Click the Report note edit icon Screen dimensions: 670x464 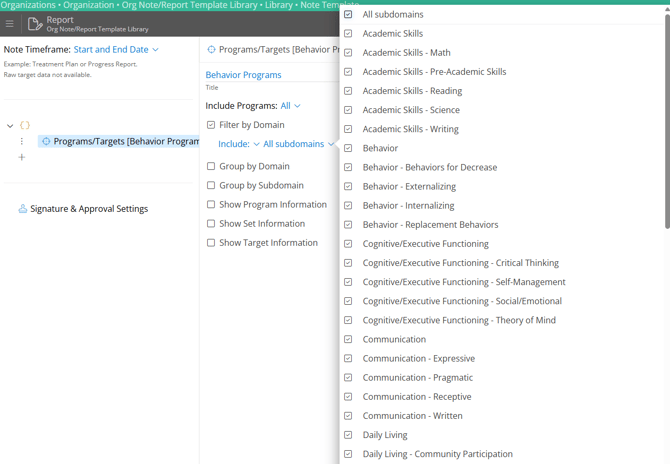point(35,24)
